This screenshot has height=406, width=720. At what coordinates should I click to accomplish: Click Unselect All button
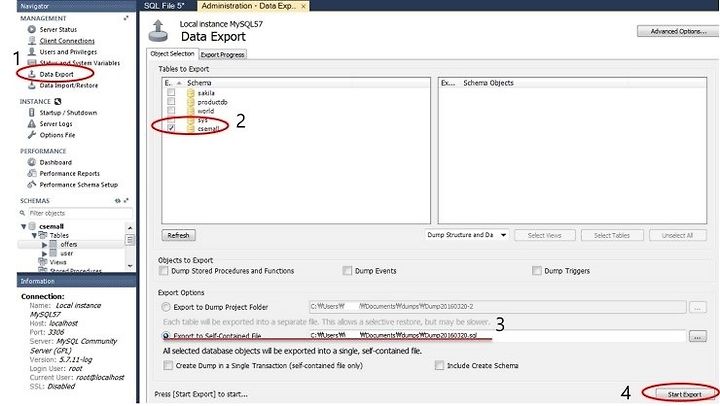677,235
